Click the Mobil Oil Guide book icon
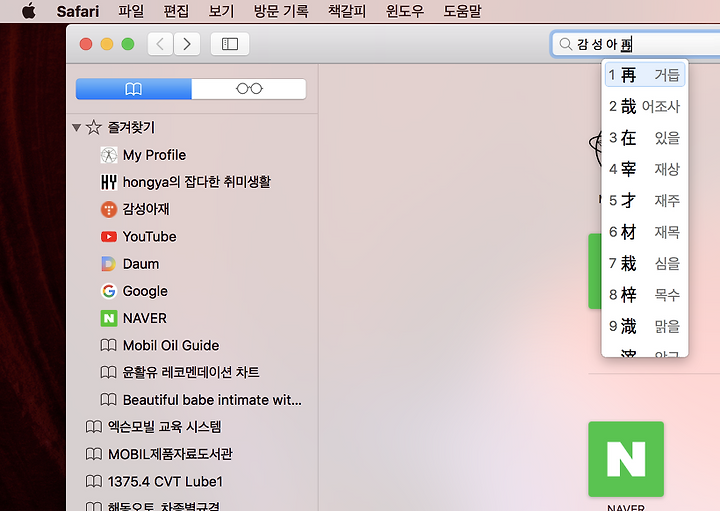This screenshot has height=511, width=720. 108,345
